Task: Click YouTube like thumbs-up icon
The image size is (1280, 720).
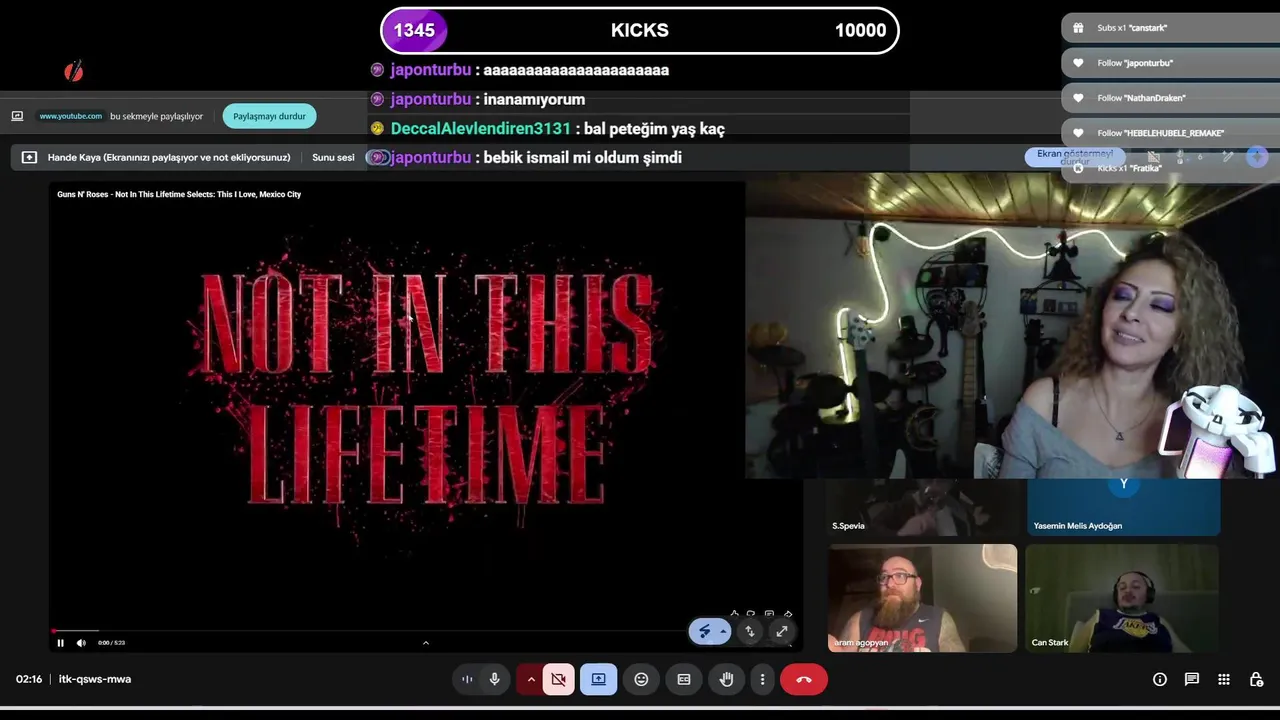Action: (x=735, y=614)
